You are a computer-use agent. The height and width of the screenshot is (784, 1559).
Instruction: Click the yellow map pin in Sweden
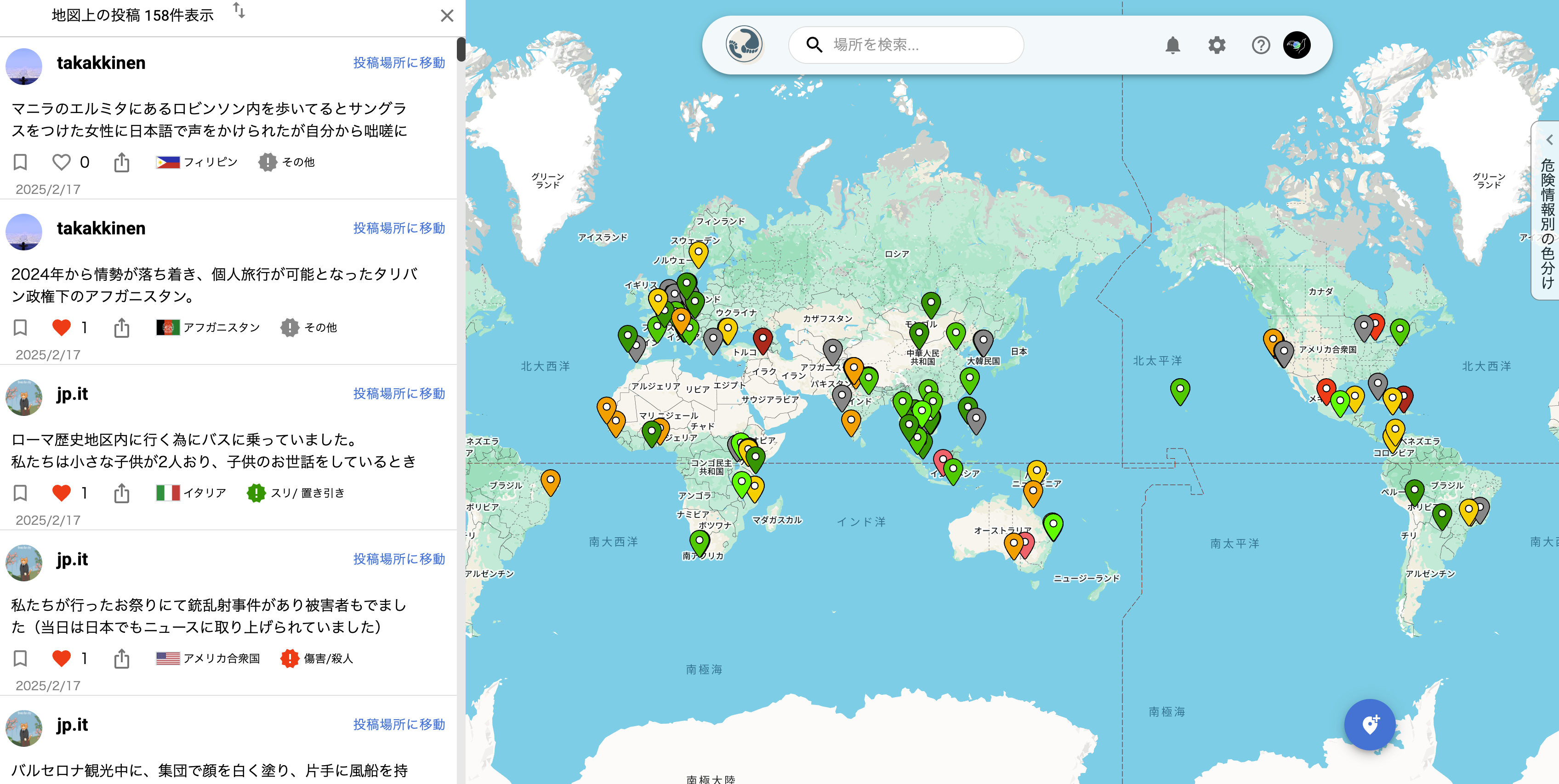(698, 255)
